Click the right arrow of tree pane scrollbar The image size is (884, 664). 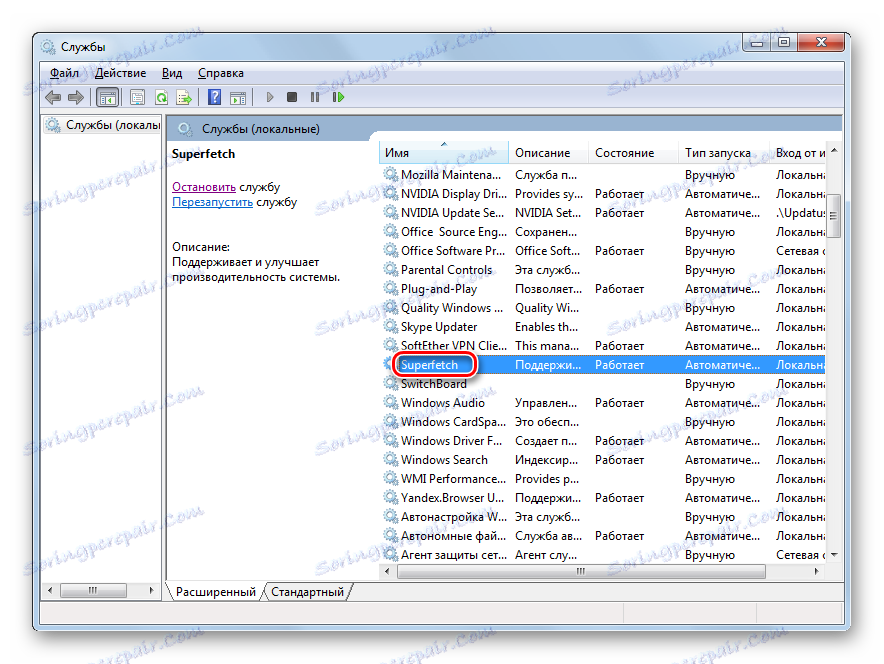click(x=151, y=590)
